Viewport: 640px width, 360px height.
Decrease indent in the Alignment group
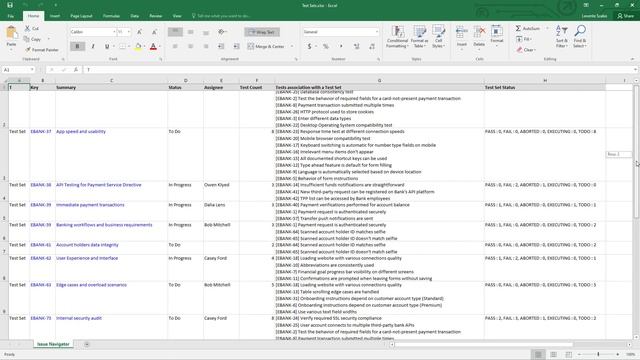(x=221, y=47)
